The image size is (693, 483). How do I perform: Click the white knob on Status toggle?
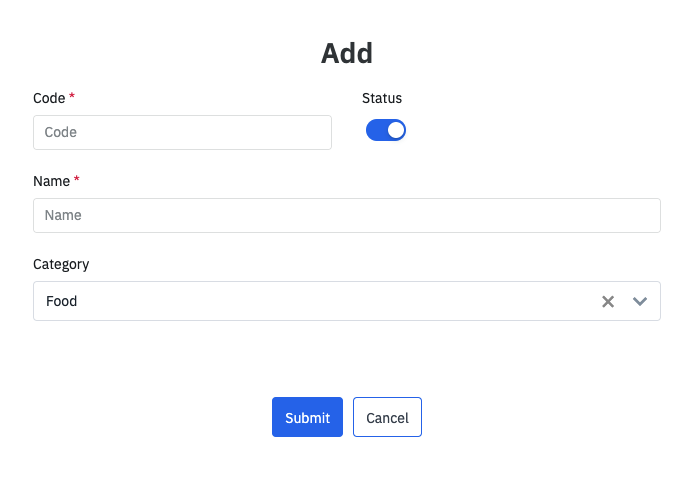point(396,130)
